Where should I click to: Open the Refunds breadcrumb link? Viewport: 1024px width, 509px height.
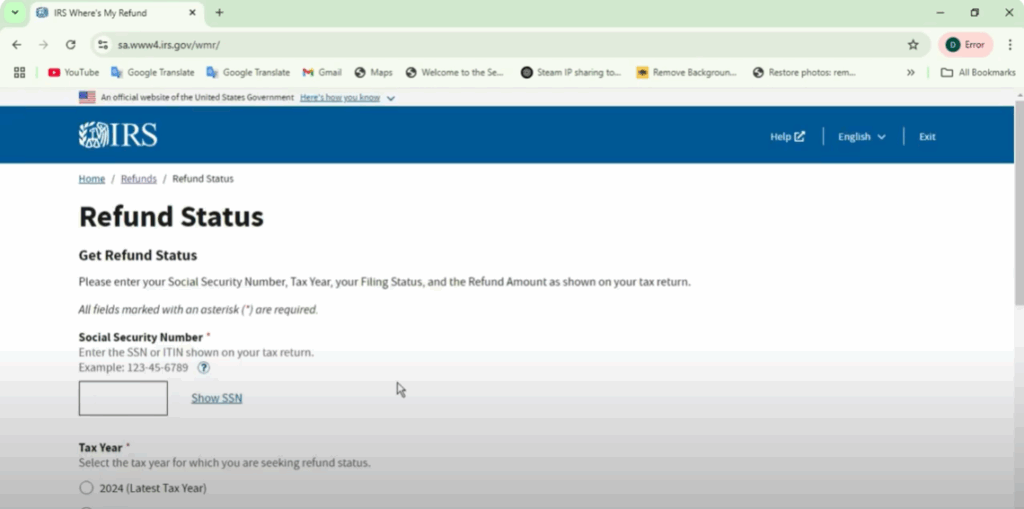click(138, 178)
